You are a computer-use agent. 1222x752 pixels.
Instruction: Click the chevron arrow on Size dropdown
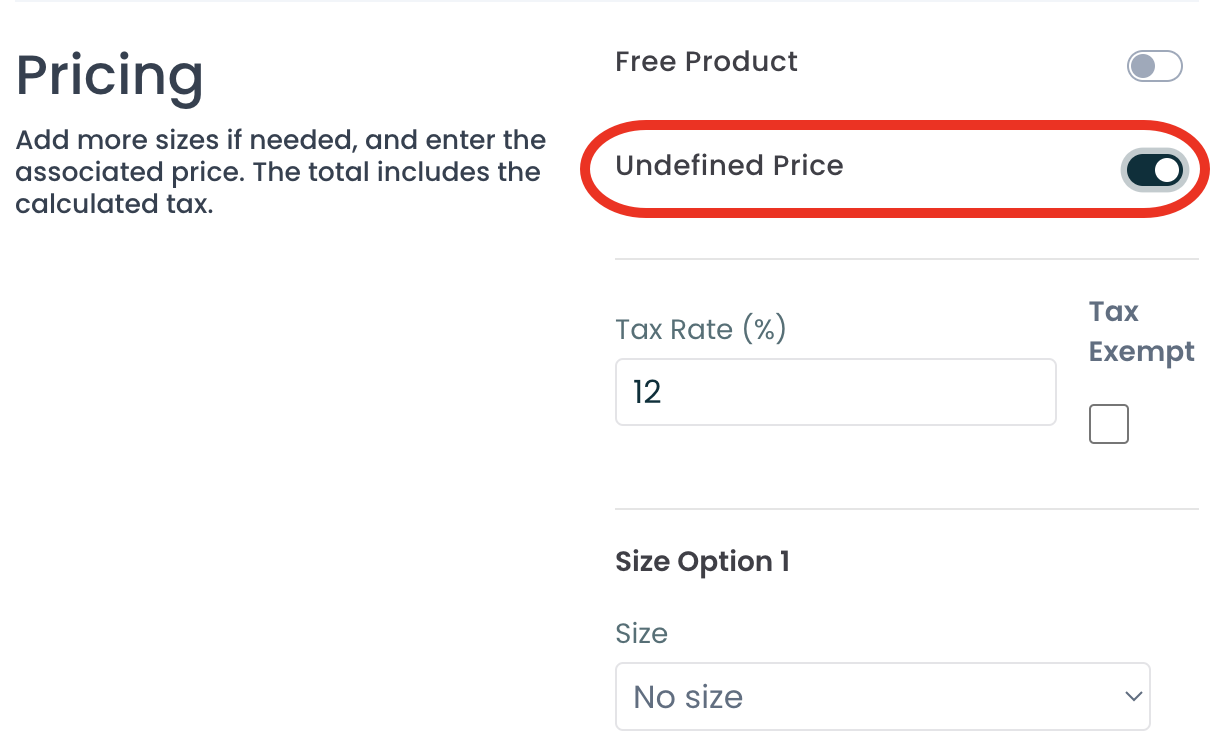tap(1133, 696)
